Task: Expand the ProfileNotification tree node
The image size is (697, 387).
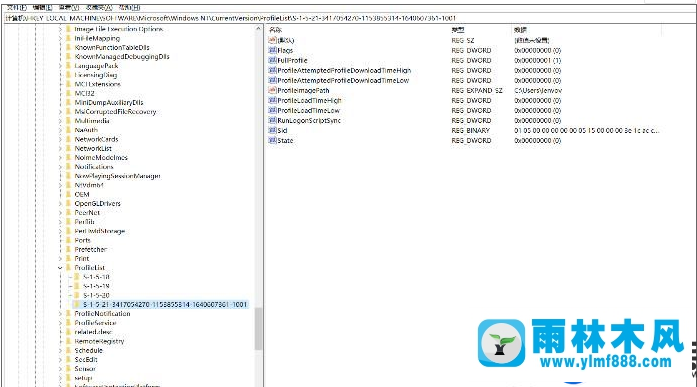Action: [x=60, y=314]
